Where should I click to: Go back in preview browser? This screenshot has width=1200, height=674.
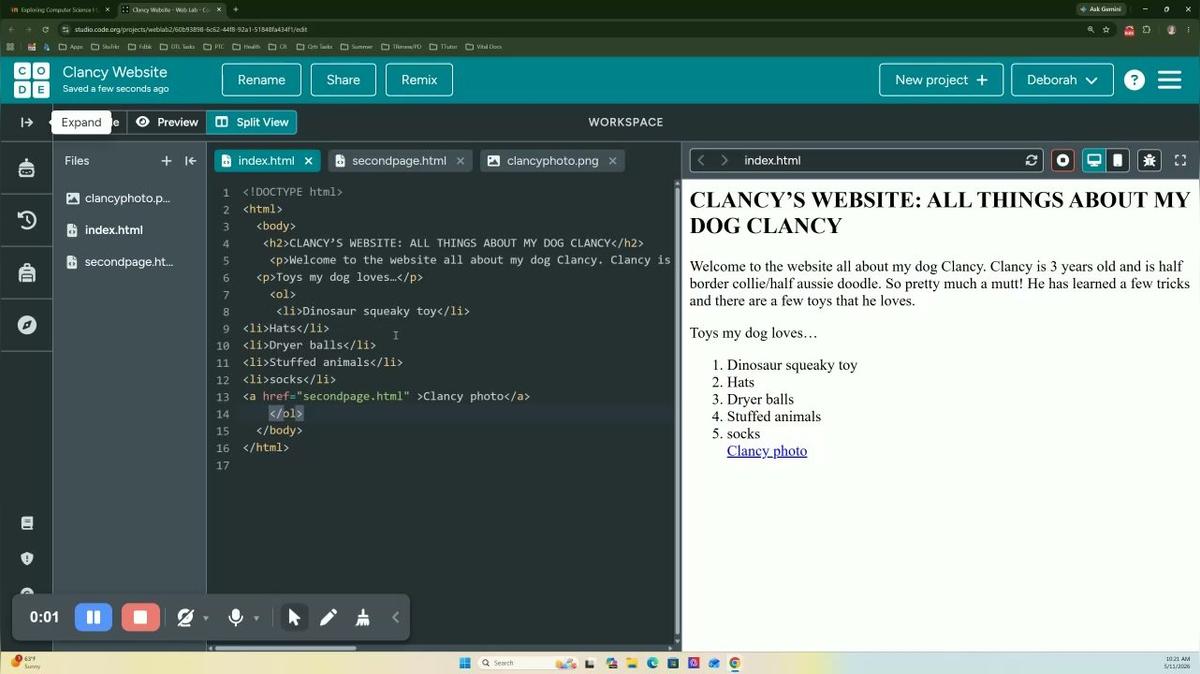click(701, 160)
